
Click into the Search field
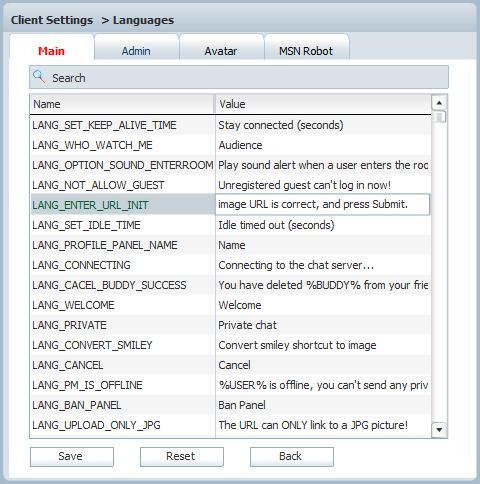[239, 77]
